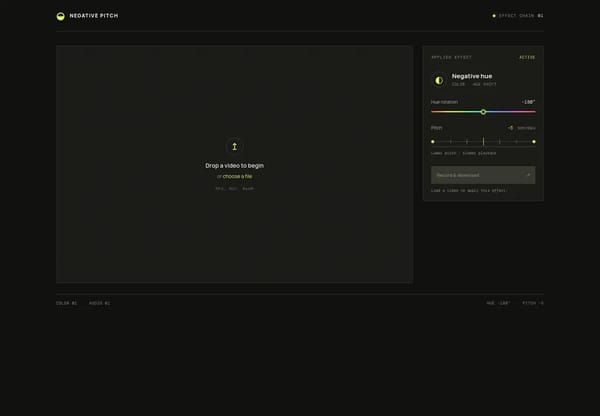600x416 pixels.
Task: Click the arrow icon on the Record & download button
Action: coord(528,175)
